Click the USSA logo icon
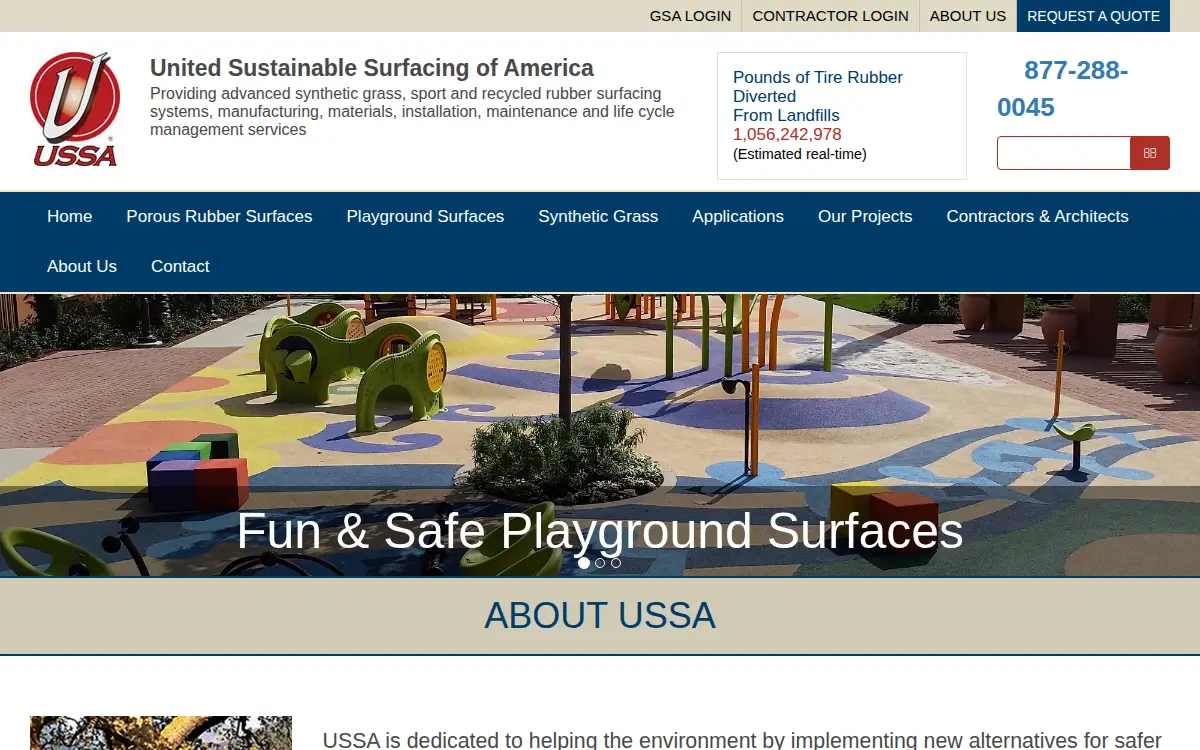This screenshot has height=750, width=1200. click(75, 109)
